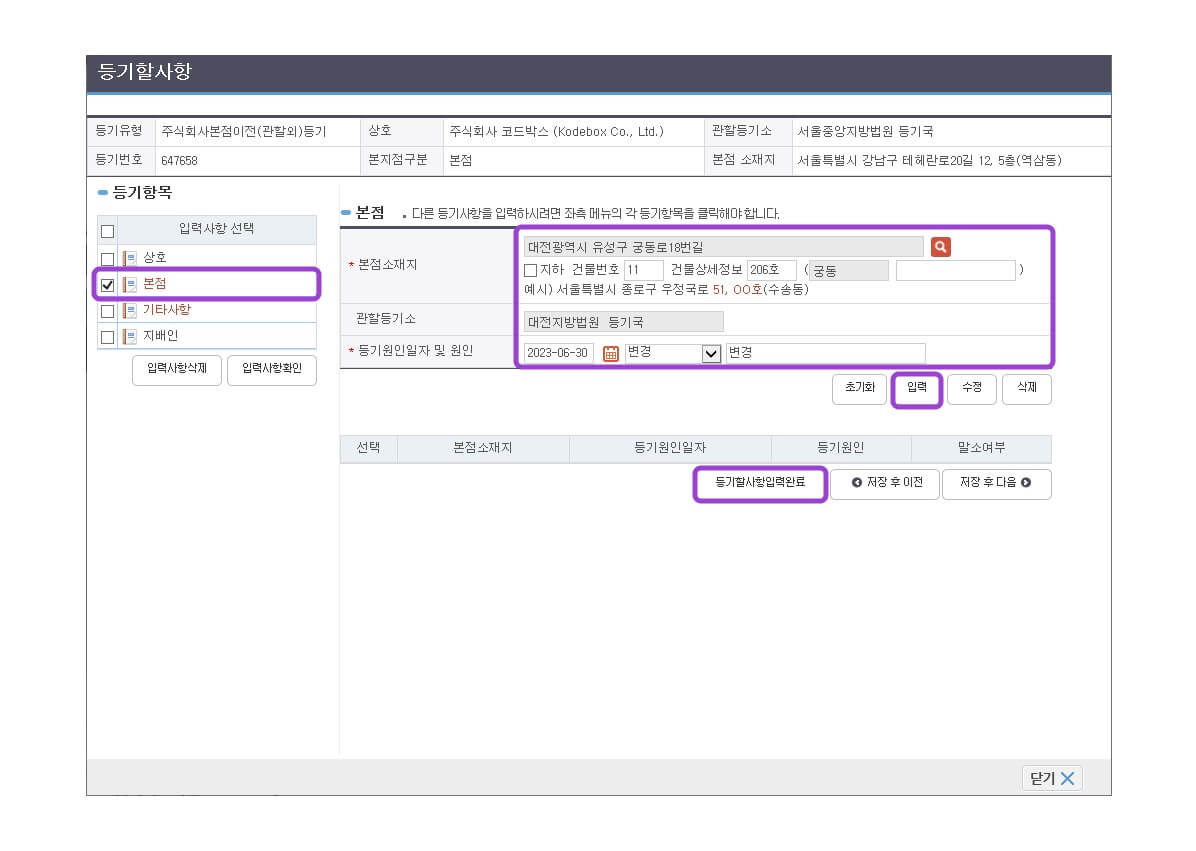Open the 변경 registration cause dropdown
1196x851 pixels.
711,353
